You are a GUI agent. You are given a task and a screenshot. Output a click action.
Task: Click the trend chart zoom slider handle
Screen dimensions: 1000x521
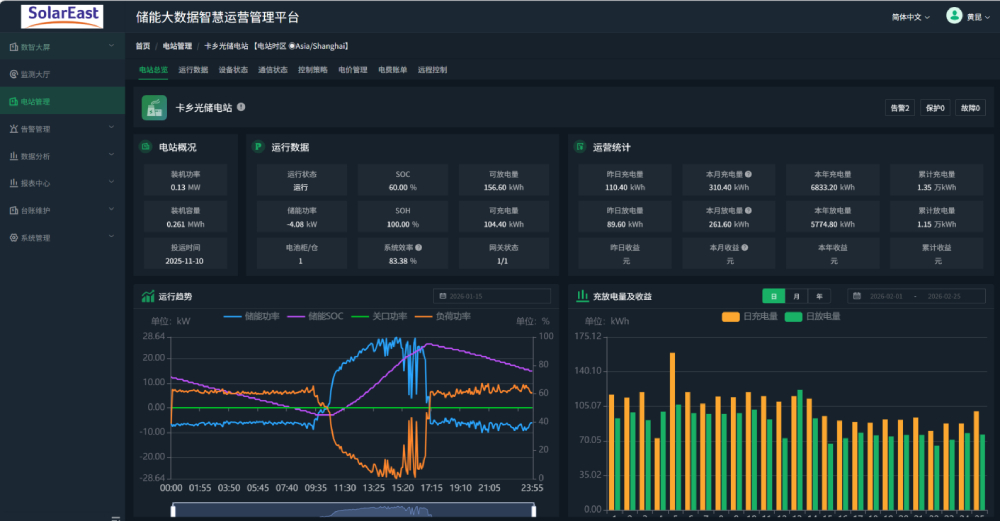[x=172, y=511]
